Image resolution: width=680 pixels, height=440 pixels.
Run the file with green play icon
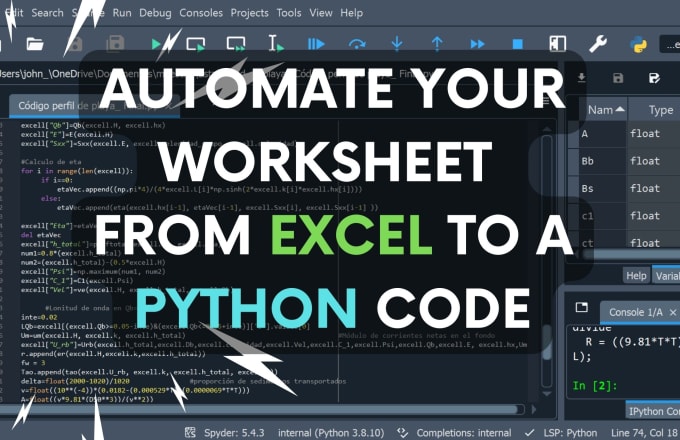[157, 44]
